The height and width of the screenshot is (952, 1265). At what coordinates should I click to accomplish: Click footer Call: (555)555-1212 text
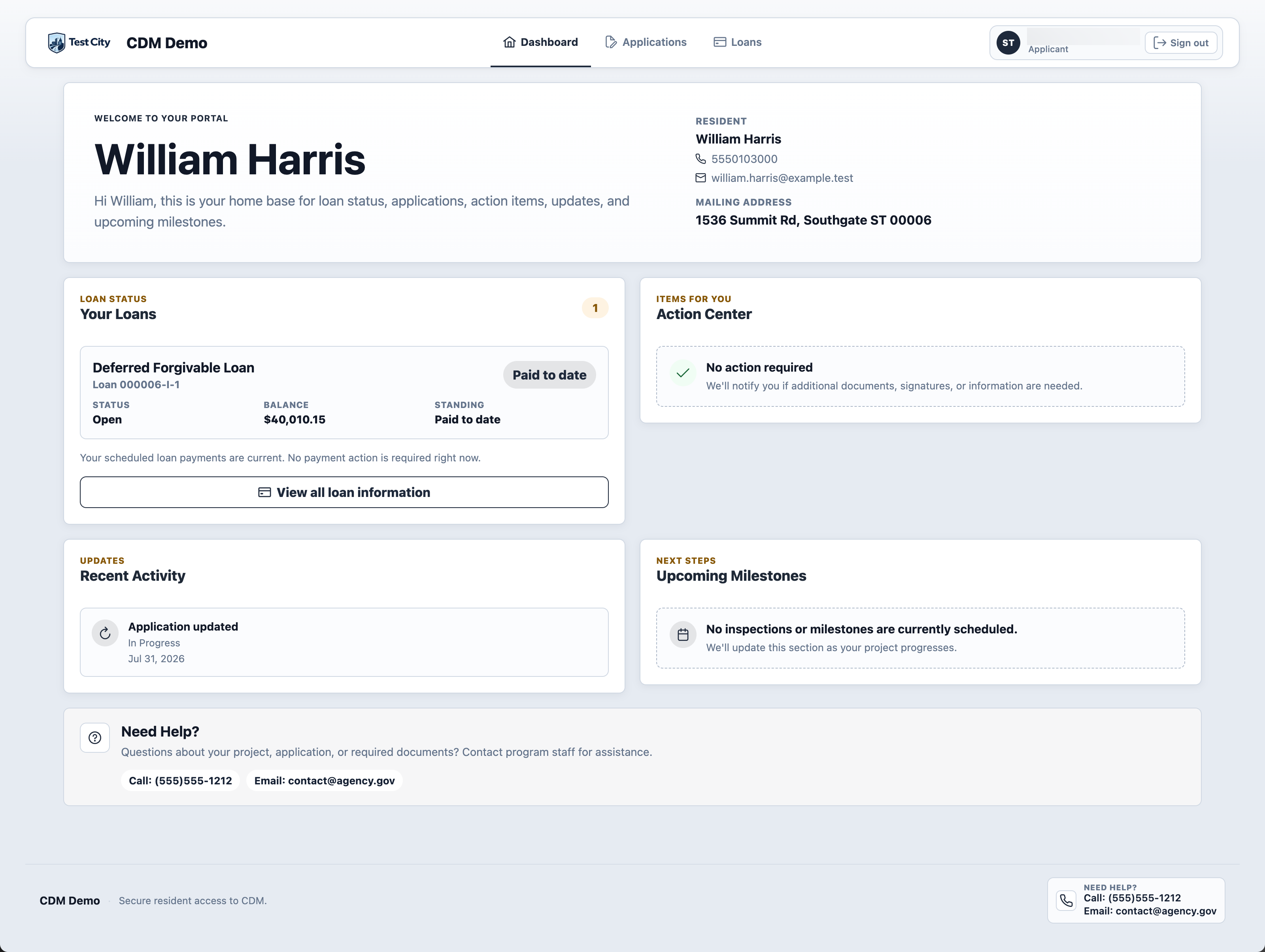point(1132,898)
